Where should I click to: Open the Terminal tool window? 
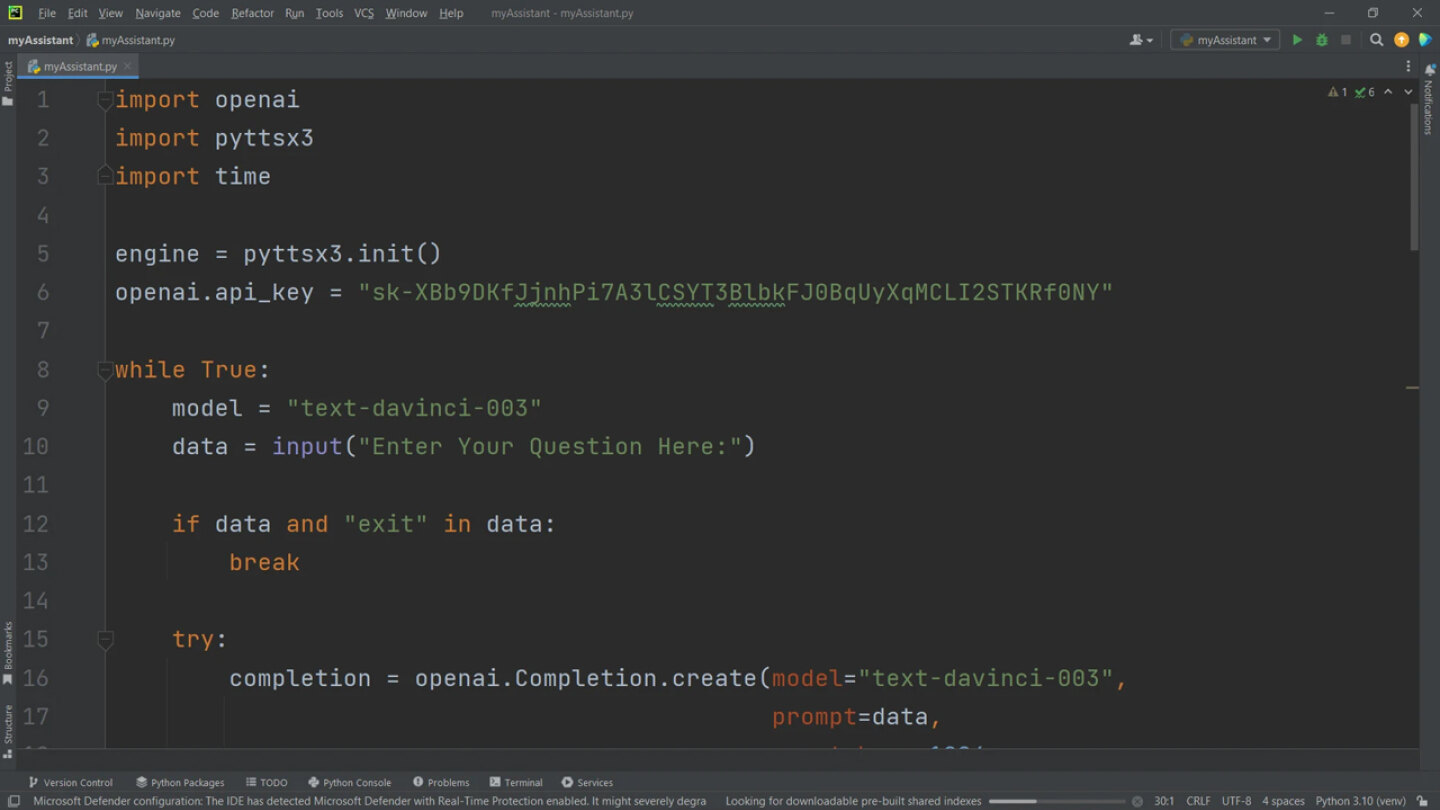point(516,782)
